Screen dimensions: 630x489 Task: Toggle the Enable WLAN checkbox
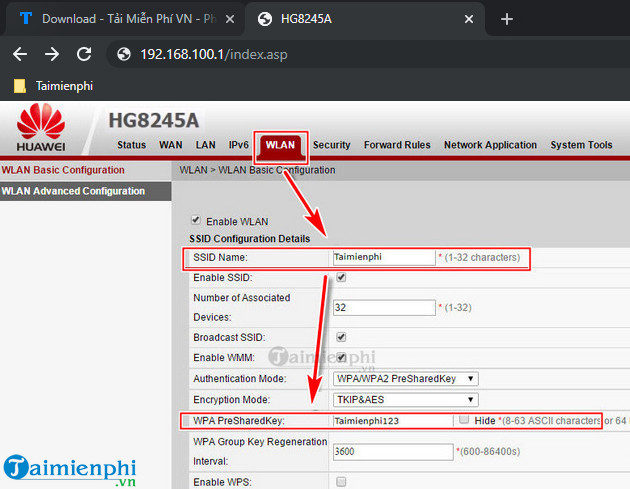coord(196,220)
